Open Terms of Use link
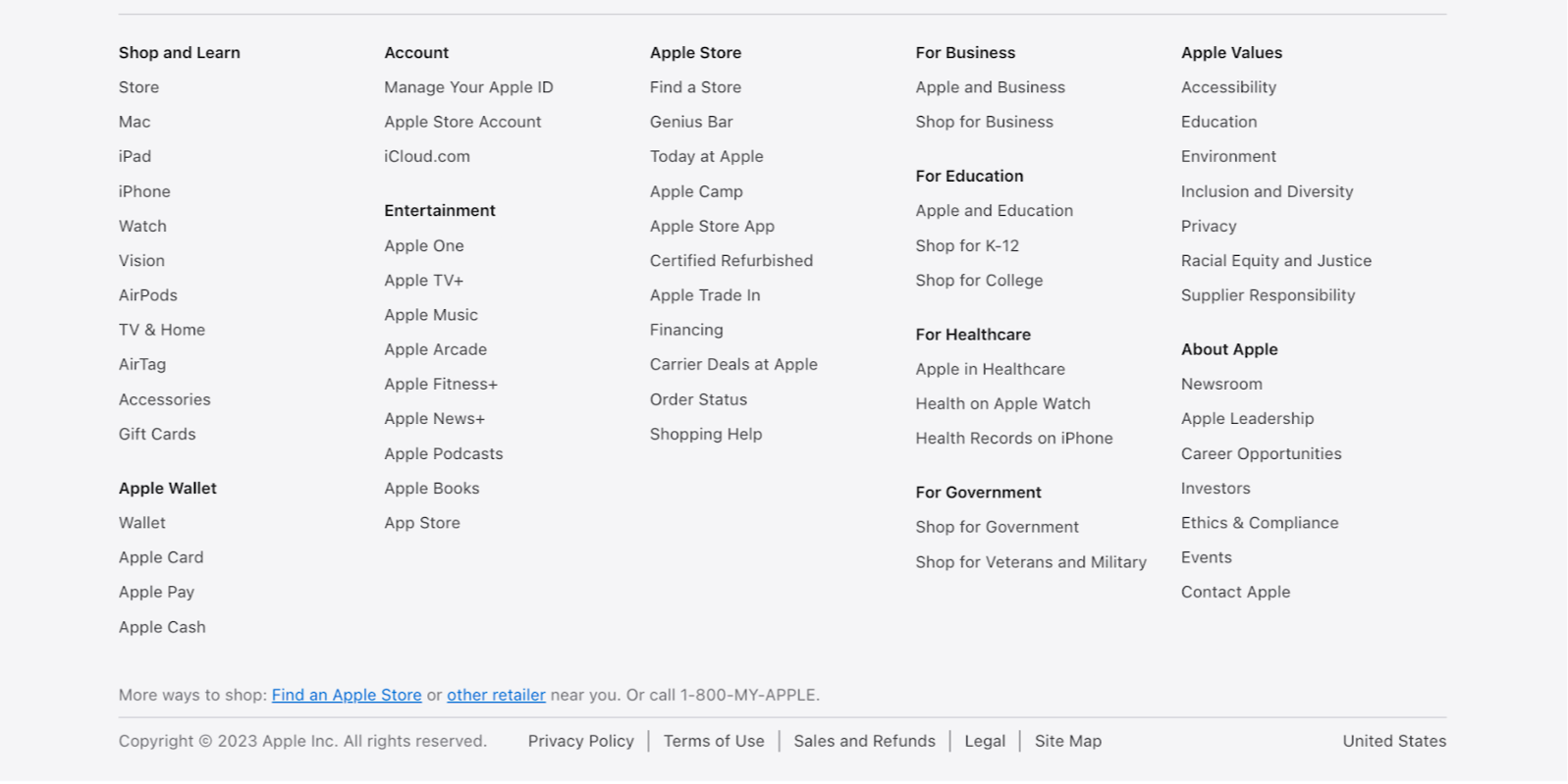The image size is (1568, 784). pos(714,741)
